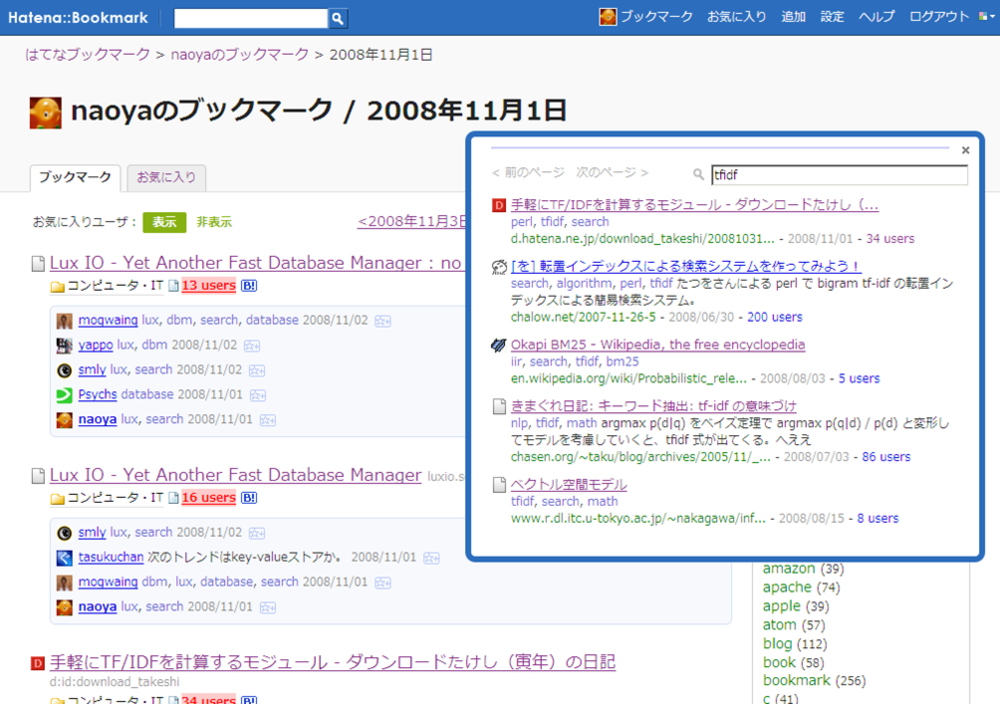Click the red D icon before the bottom 手軽にTF/IDF title
Viewport: 1000px width, 704px height.
point(38,663)
